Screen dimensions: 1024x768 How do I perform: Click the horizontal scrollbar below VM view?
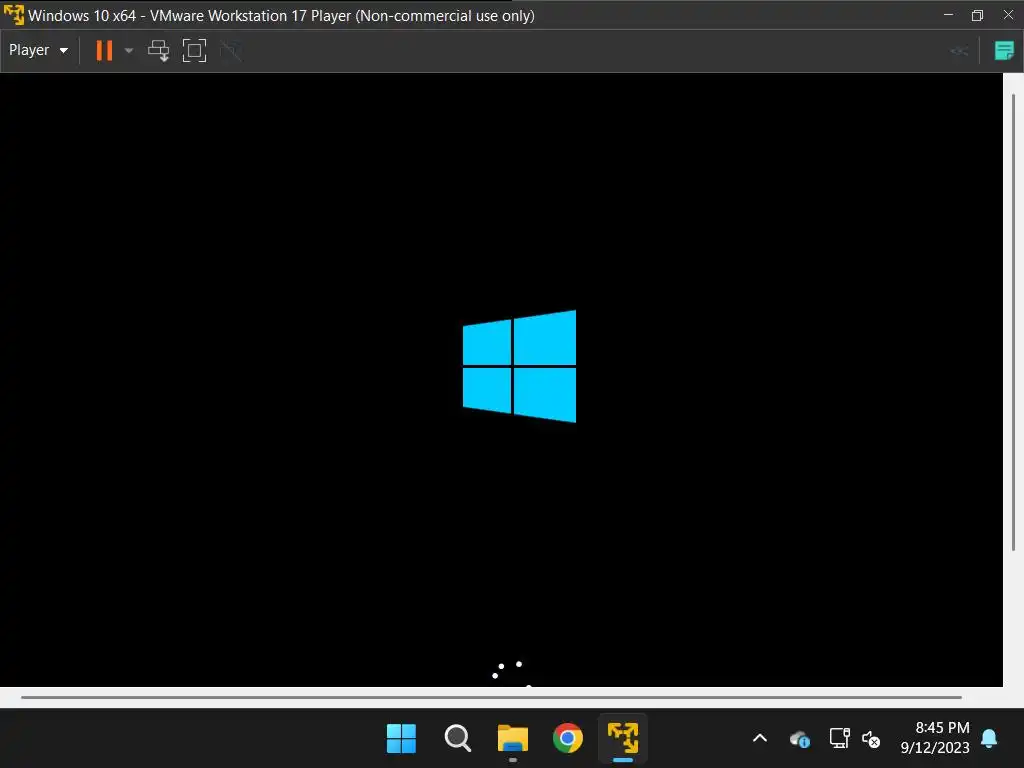(491, 697)
